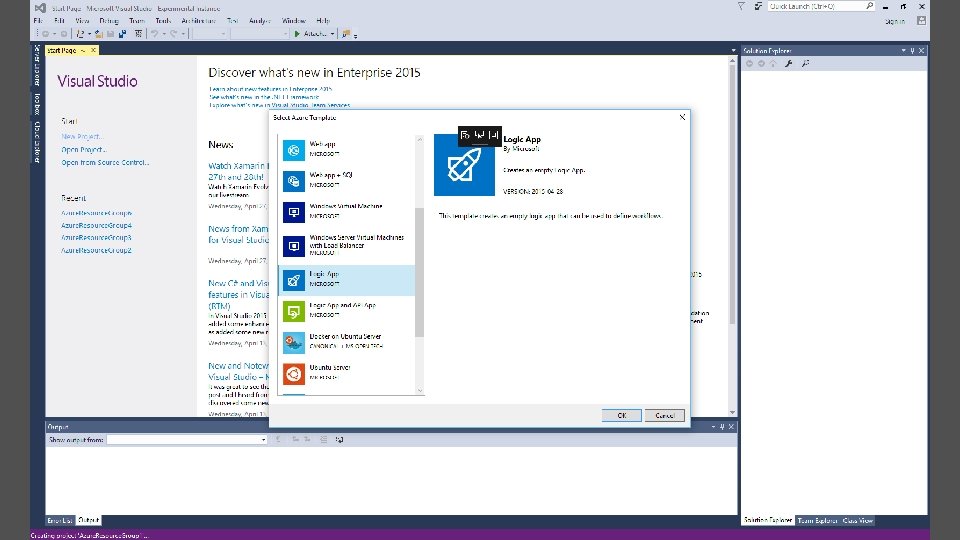Open the Architecture menu

198,21
